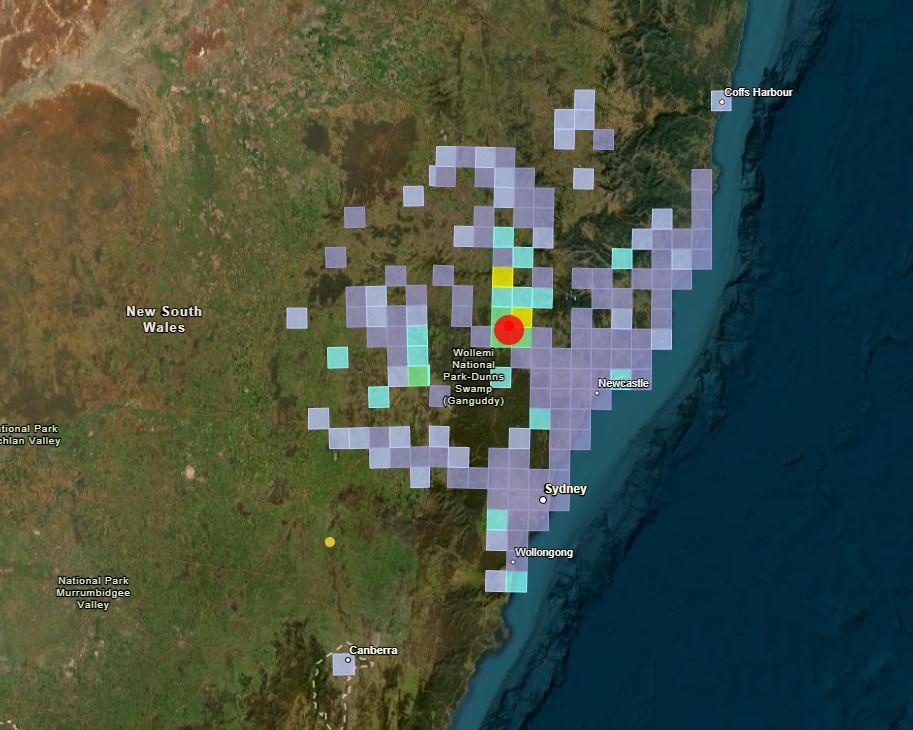Viewport: 913px width, 730px height.
Task: Click the red earthquake epicenter marker
Action: tap(509, 327)
